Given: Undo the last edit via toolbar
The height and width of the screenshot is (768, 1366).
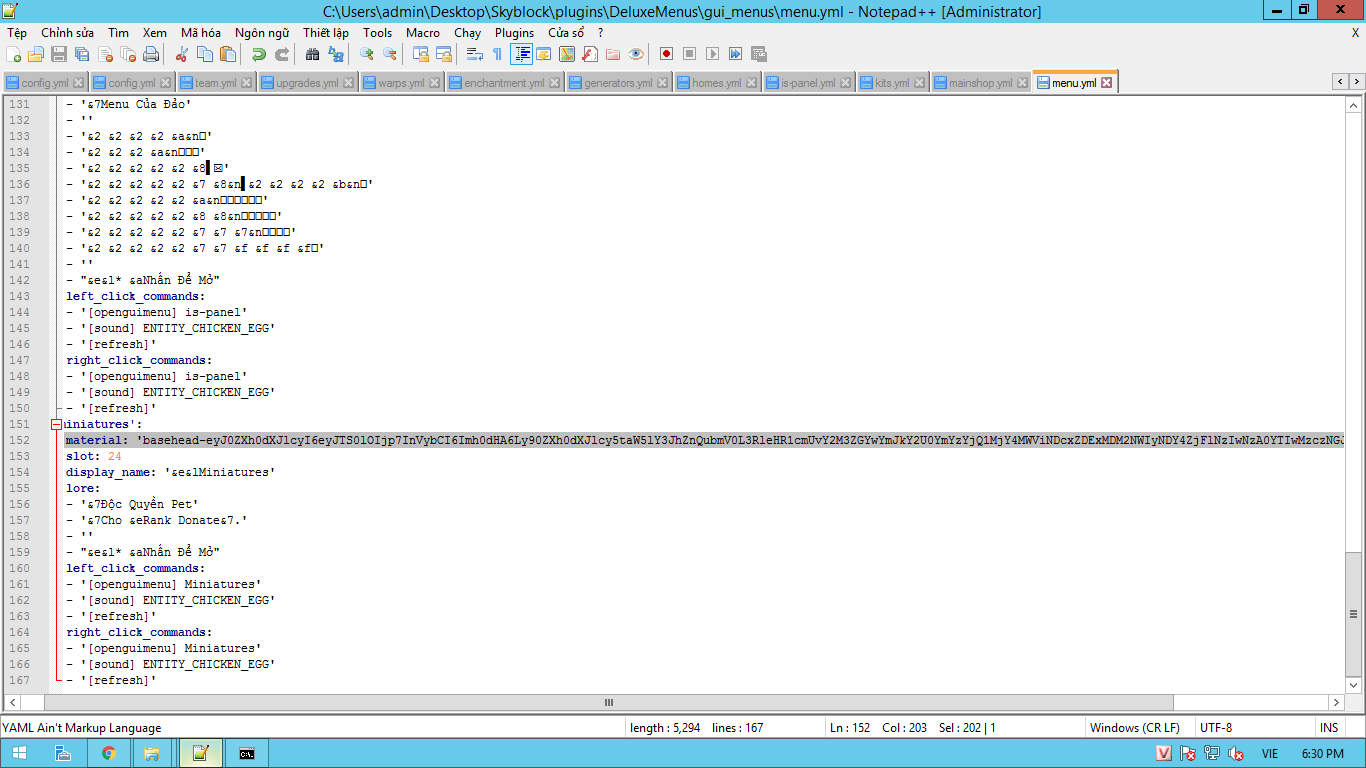Looking at the screenshot, I should pos(259,54).
